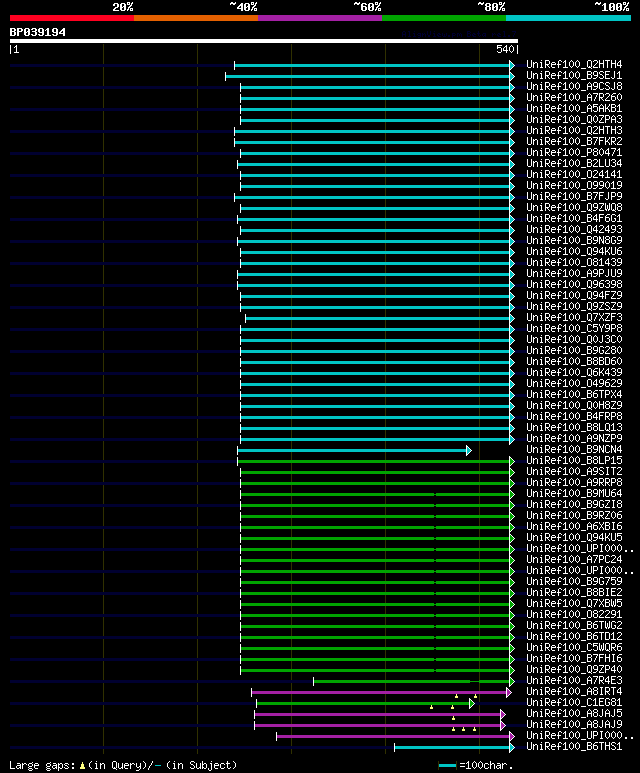This screenshot has width=640, height=773.
Task: Open the UniRef100_Q94KU5 hit
Action: [574, 537]
